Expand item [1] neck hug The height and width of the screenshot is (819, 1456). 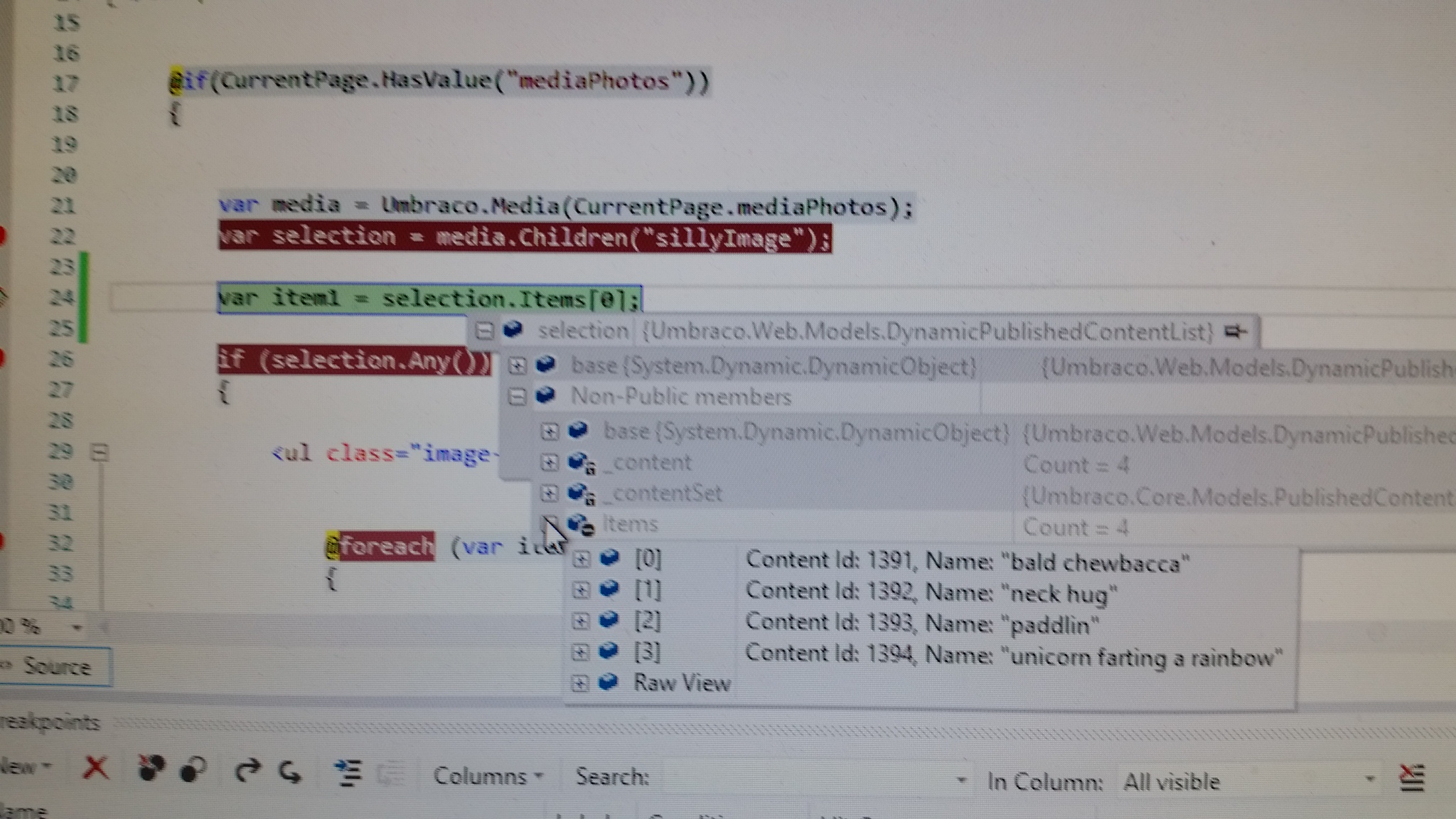point(581,590)
